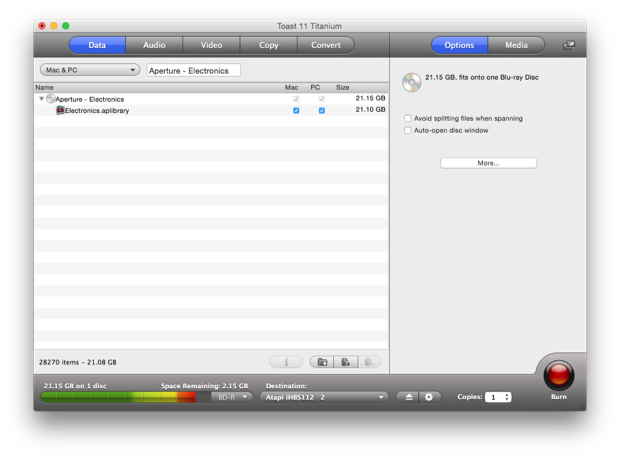The image size is (620, 459).
Task: Toggle Mac checkbox for Aperture - Electronics
Action: coord(296,99)
